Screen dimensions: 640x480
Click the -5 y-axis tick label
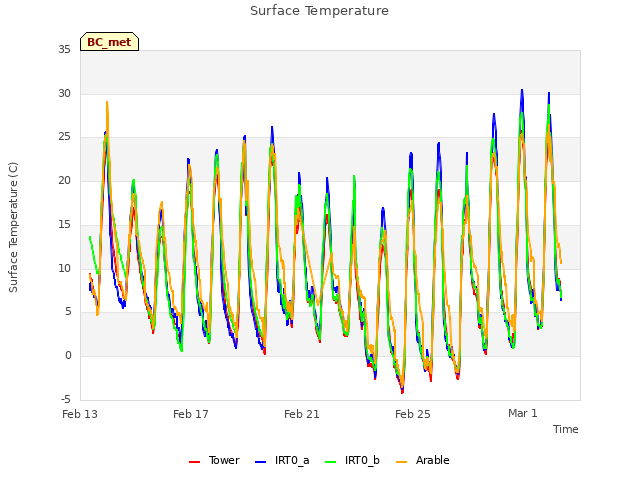[x=66, y=399]
